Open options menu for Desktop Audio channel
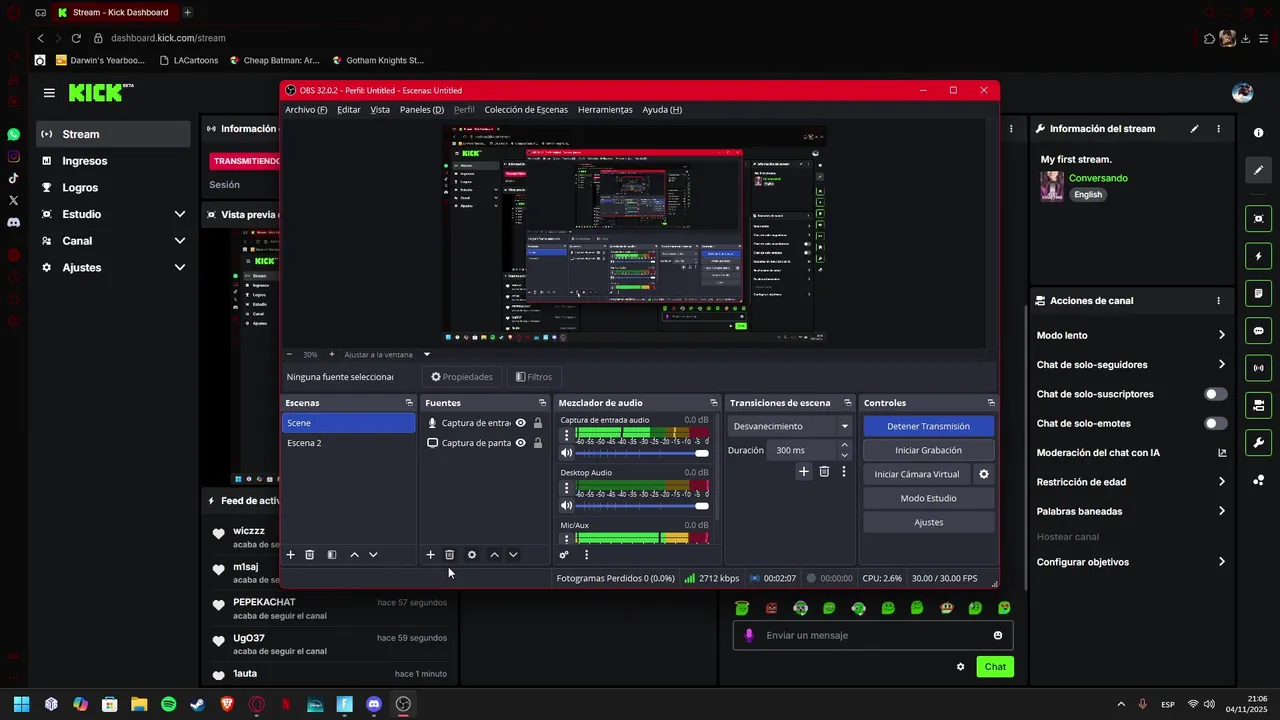Image resolution: width=1280 pixels, height=720 pixels. (567, 488)
